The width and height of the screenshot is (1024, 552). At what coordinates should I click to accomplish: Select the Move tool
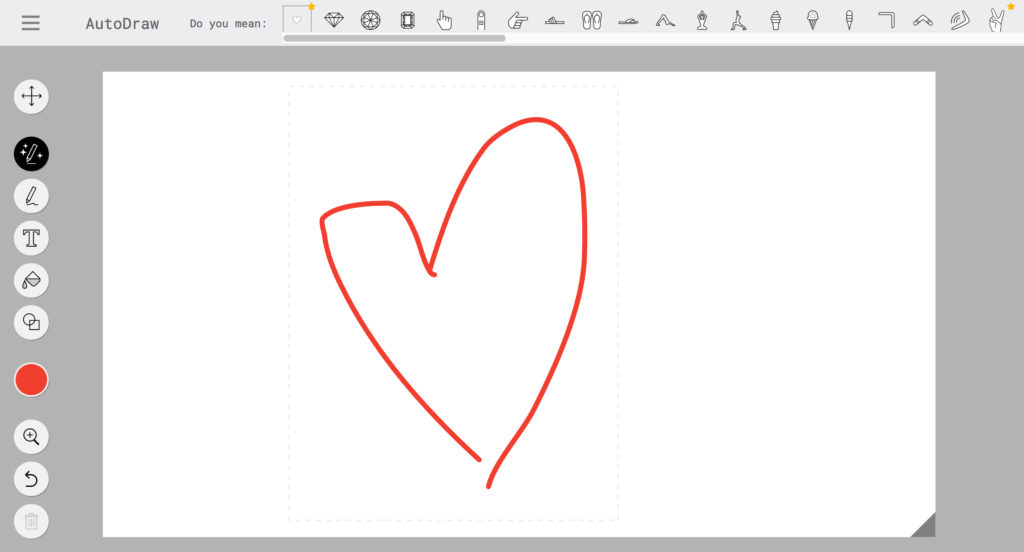[x=31, y=96]
